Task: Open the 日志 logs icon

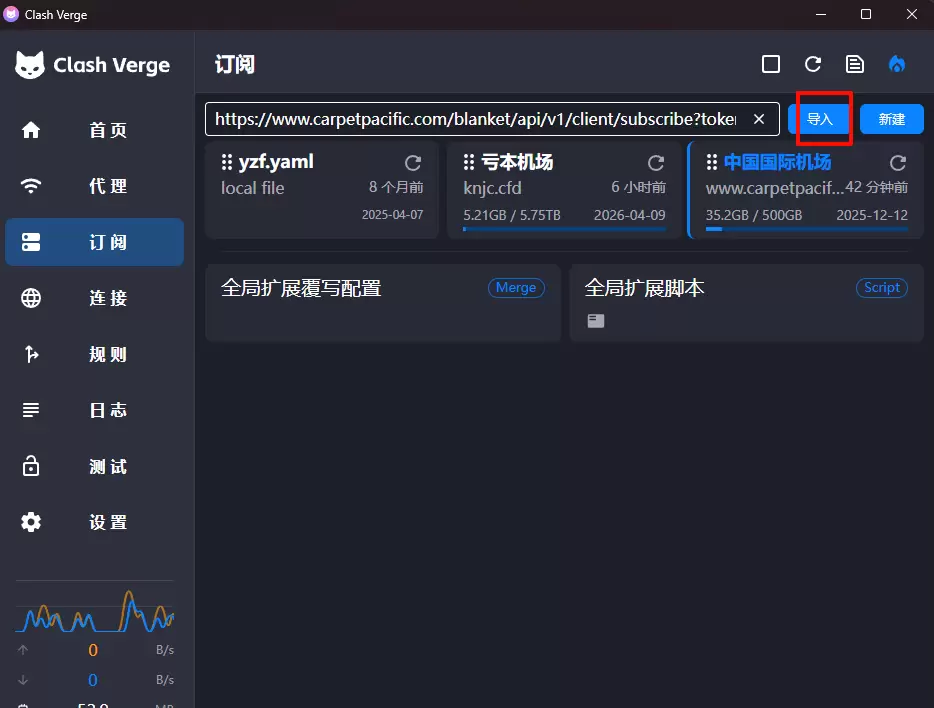Action: point(30,410)
